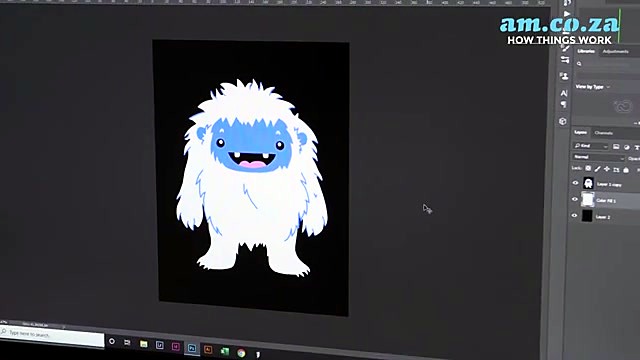This screenshot has width=640, height=360.
Task: Open File Explorer from the taskbar
Action: (x=144, y=344)
